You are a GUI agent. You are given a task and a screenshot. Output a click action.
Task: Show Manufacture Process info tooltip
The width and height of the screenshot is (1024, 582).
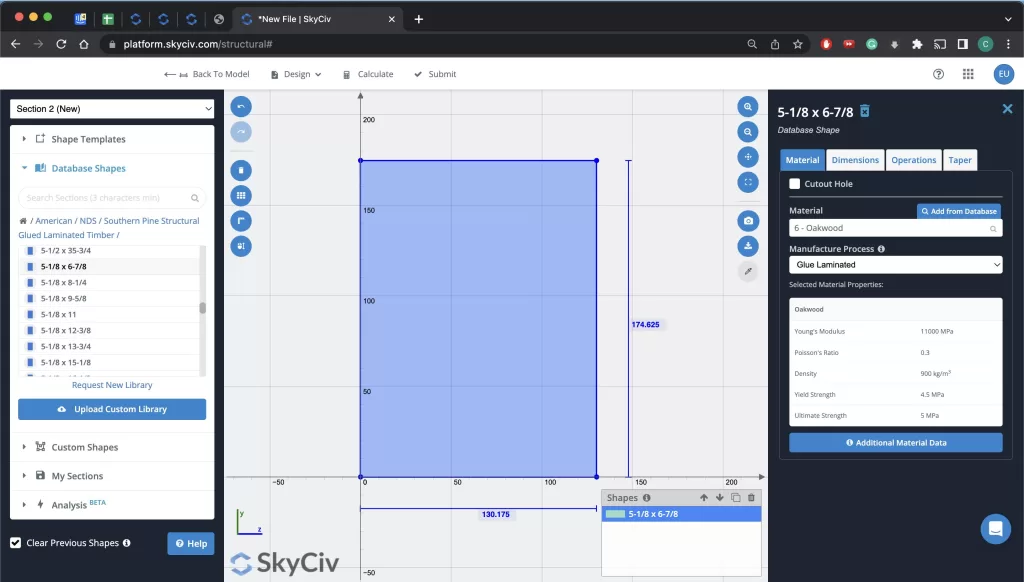(881, 249)
